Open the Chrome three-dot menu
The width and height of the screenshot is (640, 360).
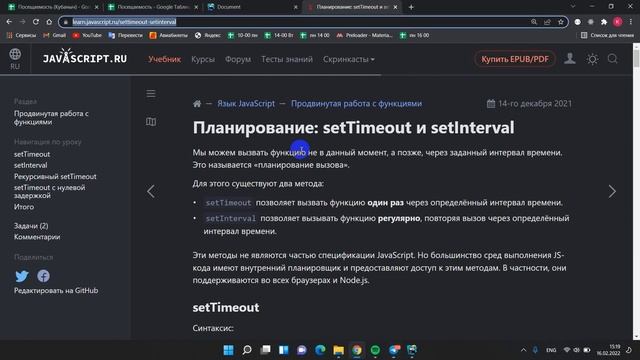pyautogui.click(x=631, y=22)
